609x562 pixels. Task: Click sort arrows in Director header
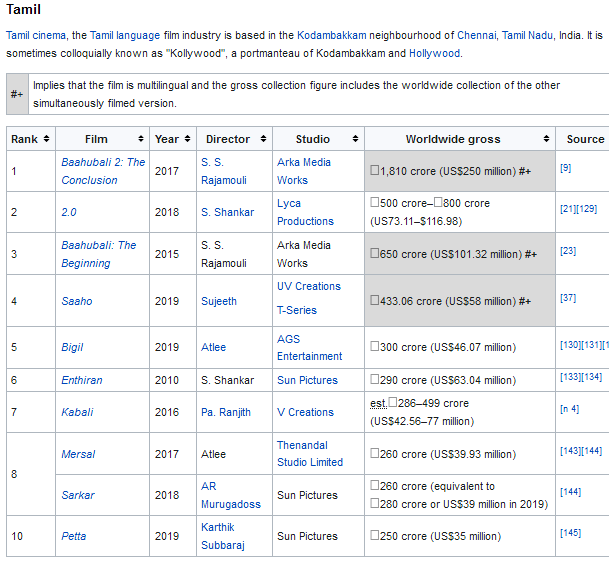click(x=264, y=139)
